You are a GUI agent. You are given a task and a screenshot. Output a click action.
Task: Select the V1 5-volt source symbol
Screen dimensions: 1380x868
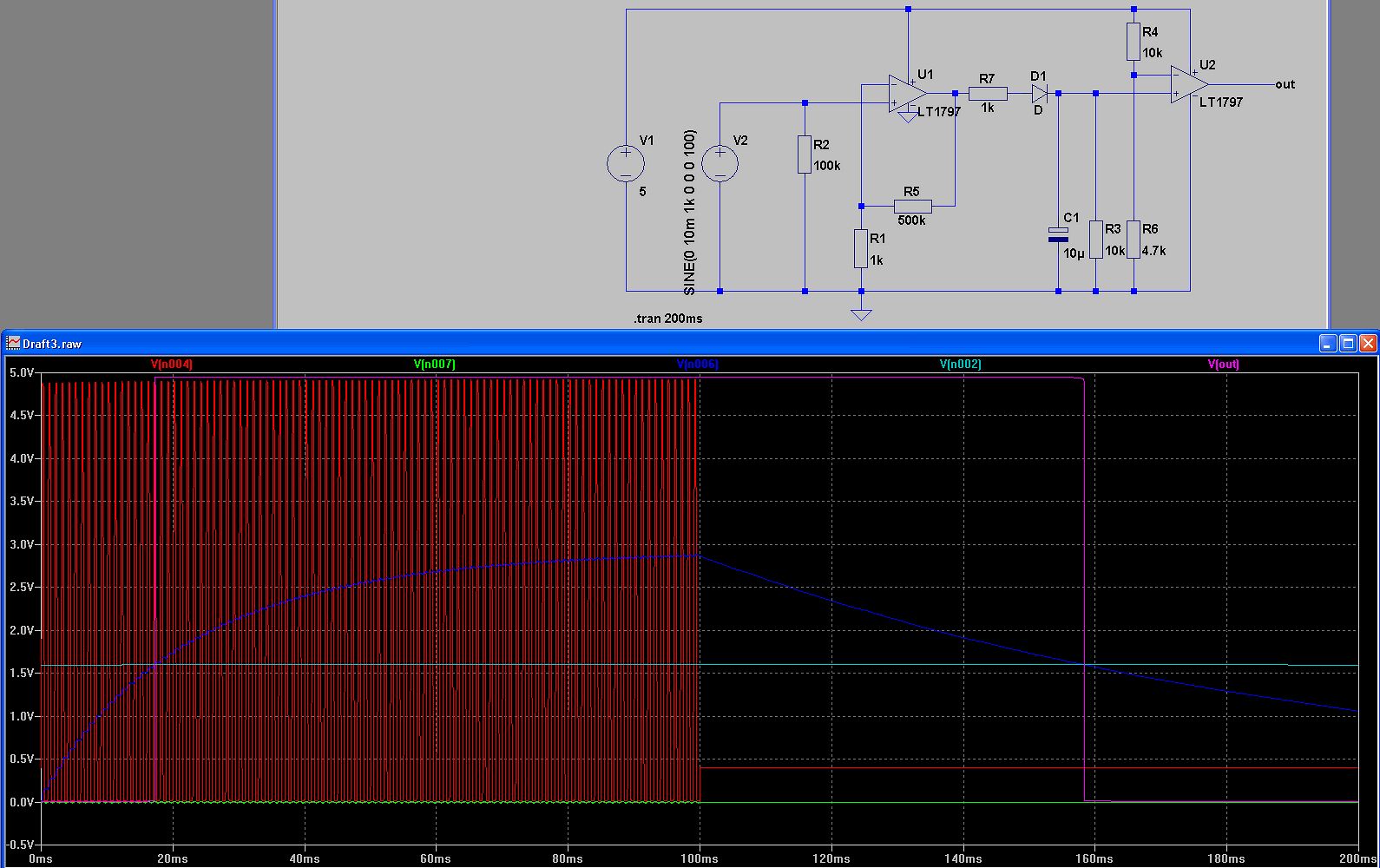click(x=626, y=164)
